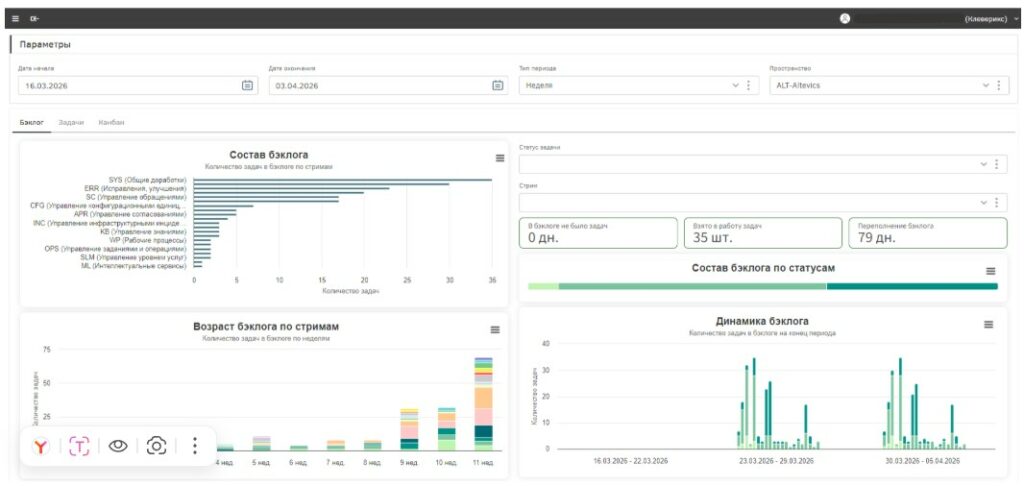Click the Дата начала date input field
The image size is (1024, 486).
pyautogui.click(x=138, y=85)
